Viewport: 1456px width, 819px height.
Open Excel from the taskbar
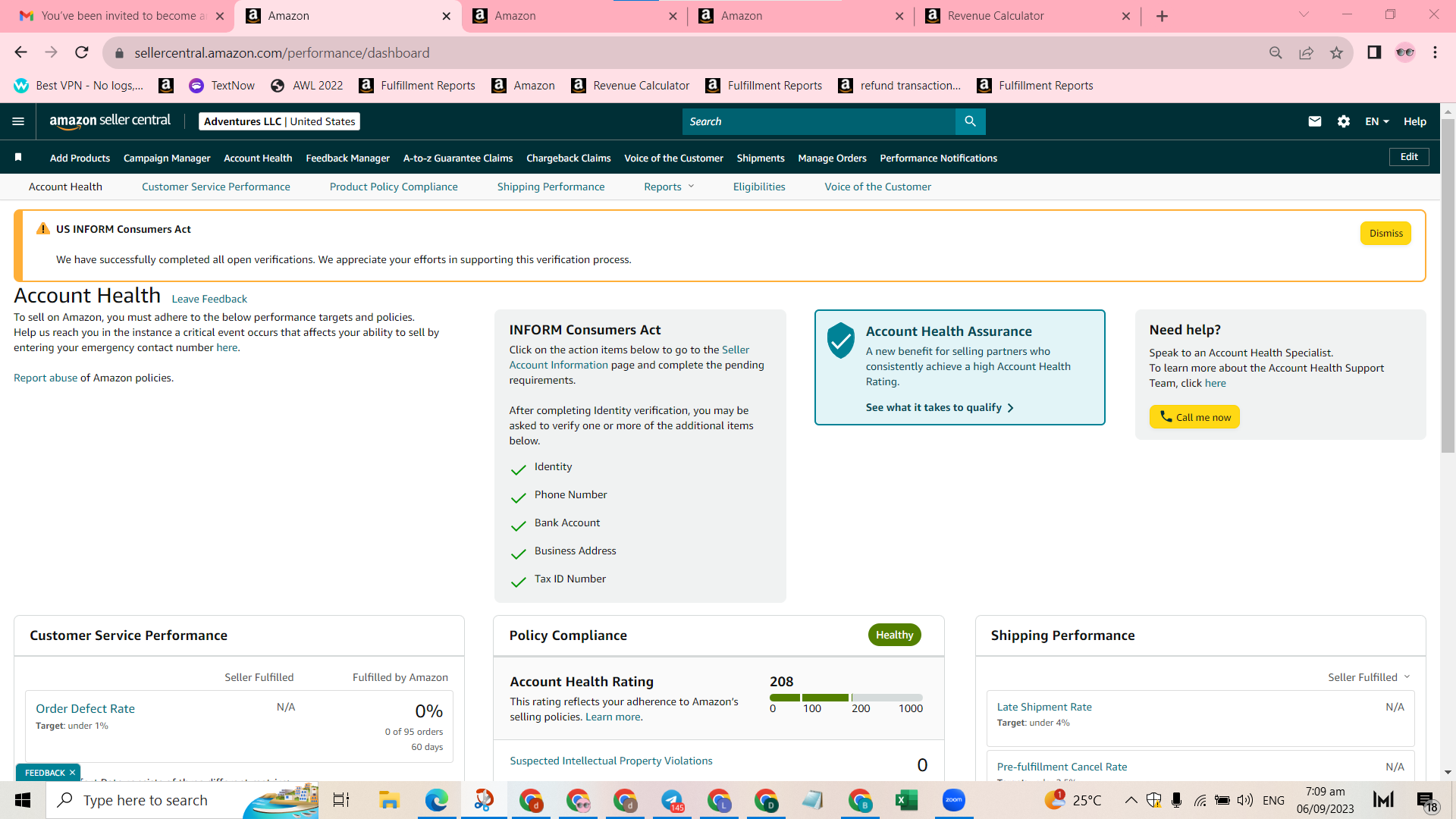[906, 800]
